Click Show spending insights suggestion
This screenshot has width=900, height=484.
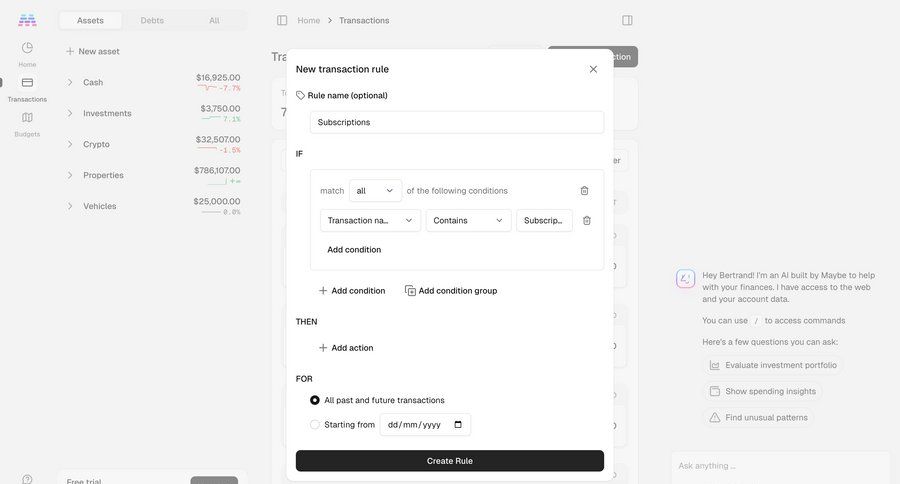point(762,392)
